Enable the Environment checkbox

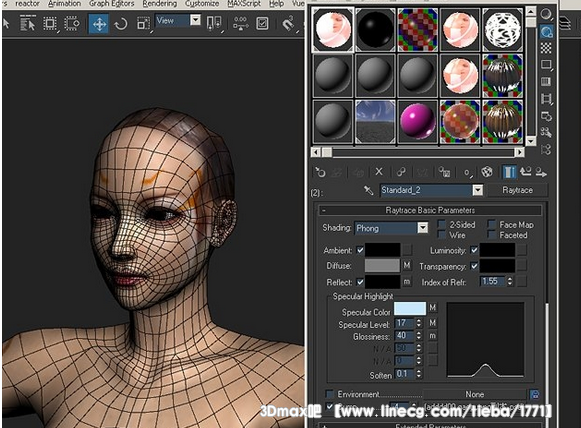pyautogui.click(x=329, y=394)
